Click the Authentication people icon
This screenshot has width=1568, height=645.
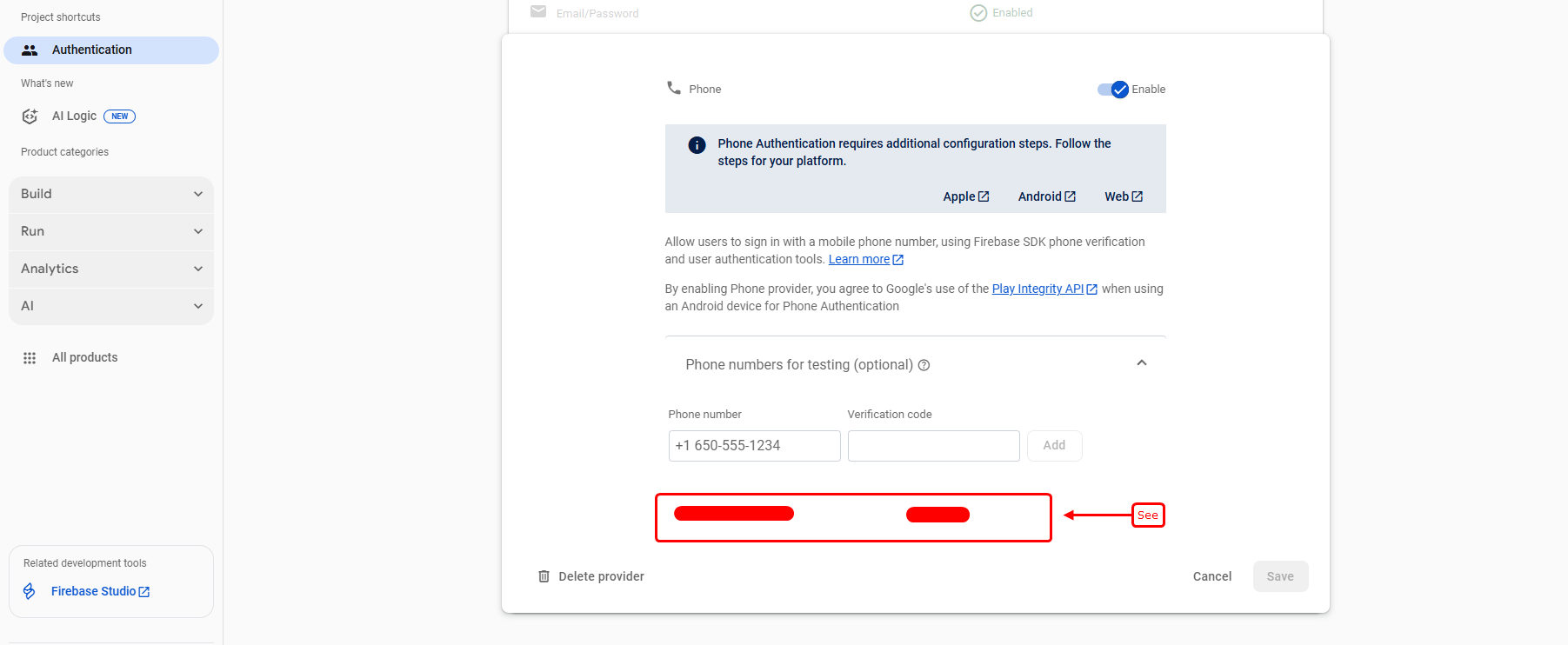point(30,50)
